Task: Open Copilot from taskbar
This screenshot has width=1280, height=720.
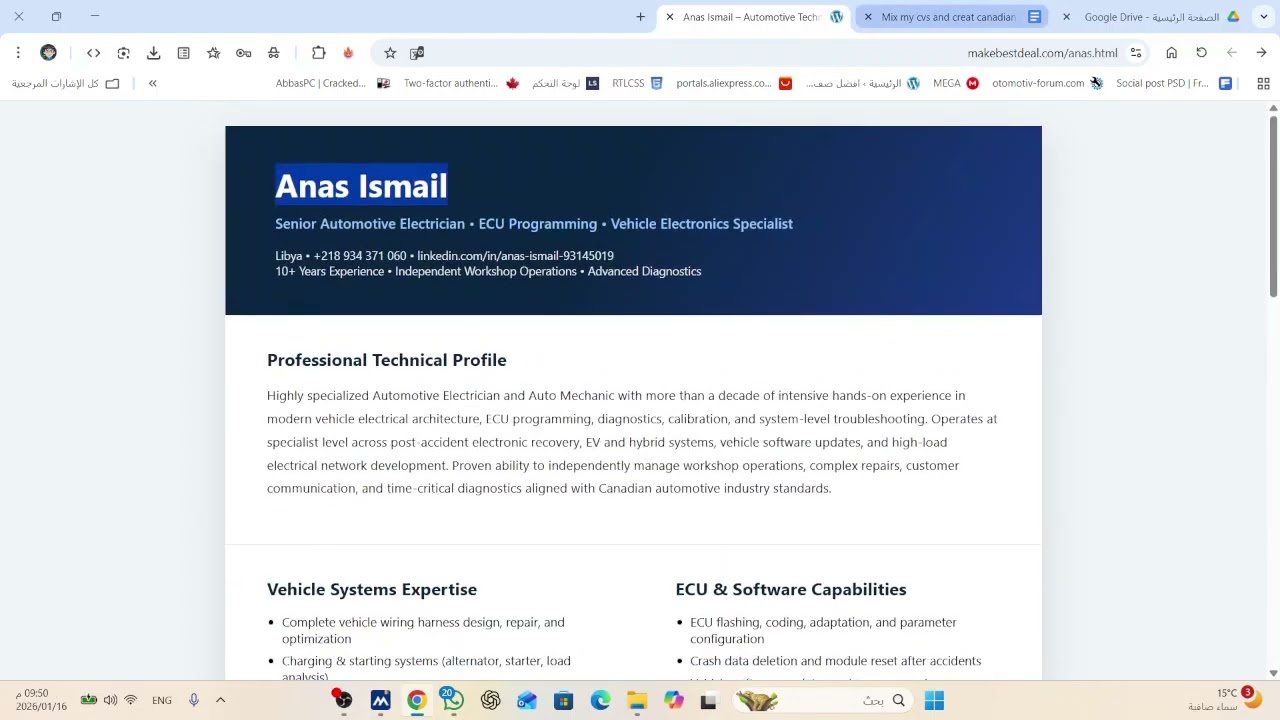Action: (x=674, y=701)
